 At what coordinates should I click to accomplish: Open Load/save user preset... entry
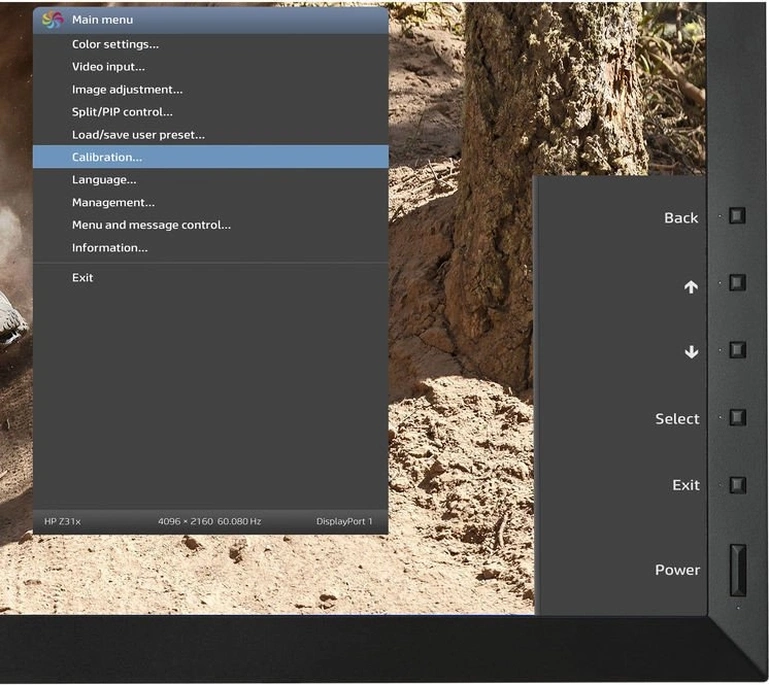tap(138, 135)
